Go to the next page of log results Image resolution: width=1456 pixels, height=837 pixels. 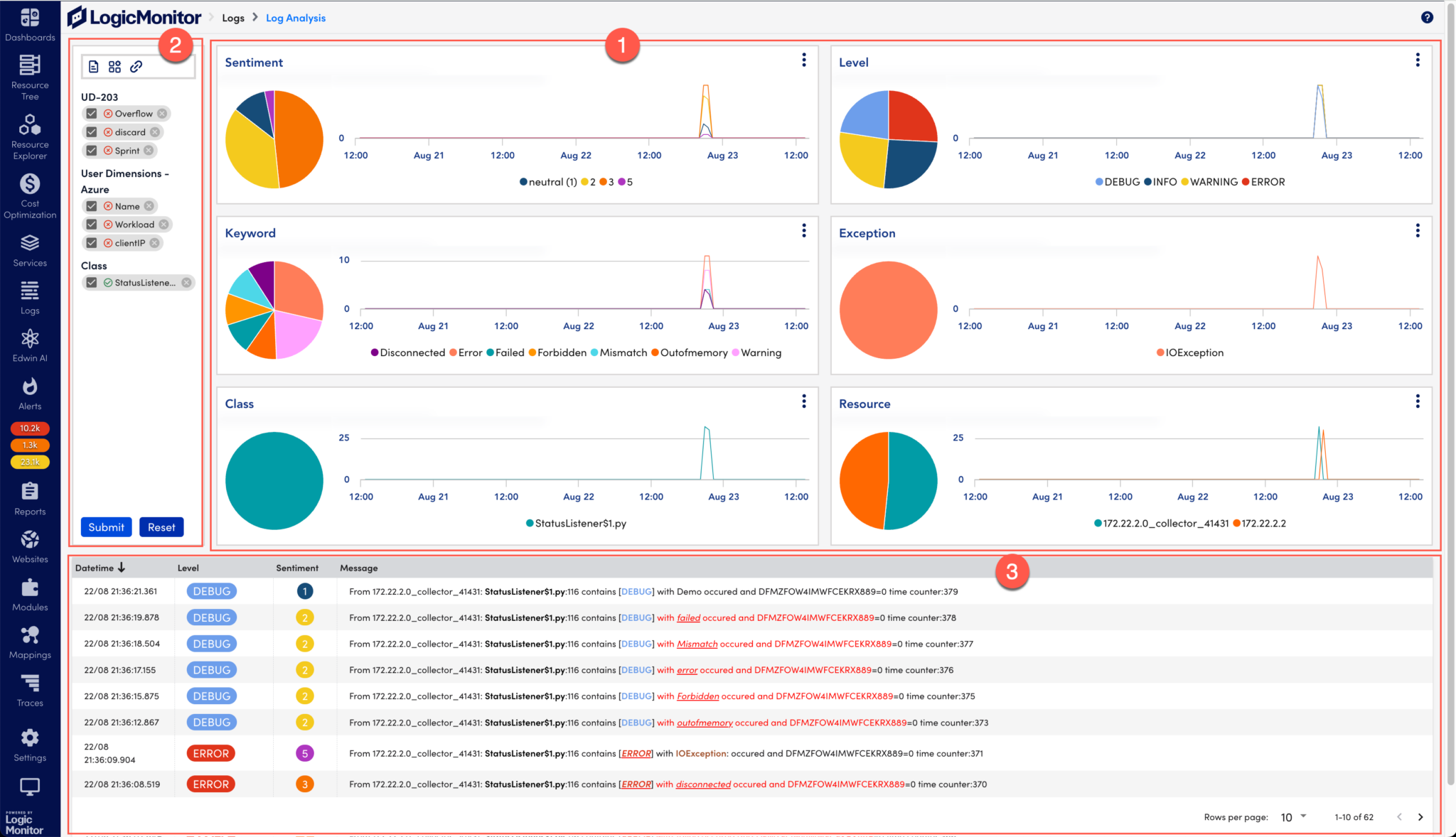click(x=1420, y=817)
